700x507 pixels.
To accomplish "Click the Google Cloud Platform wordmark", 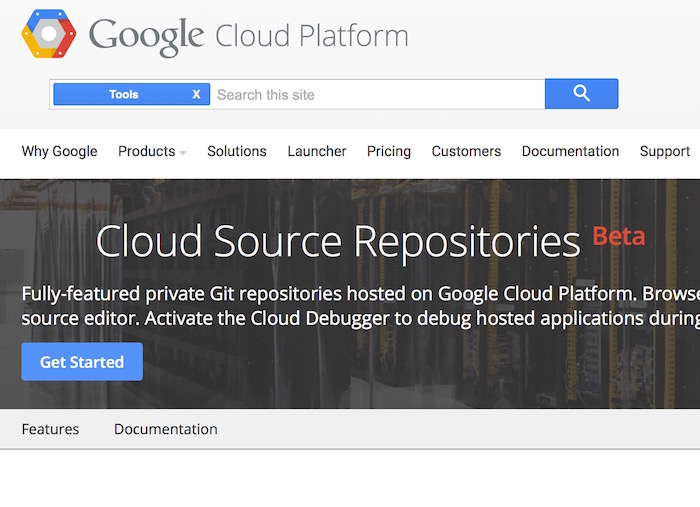I will [249, 36].
